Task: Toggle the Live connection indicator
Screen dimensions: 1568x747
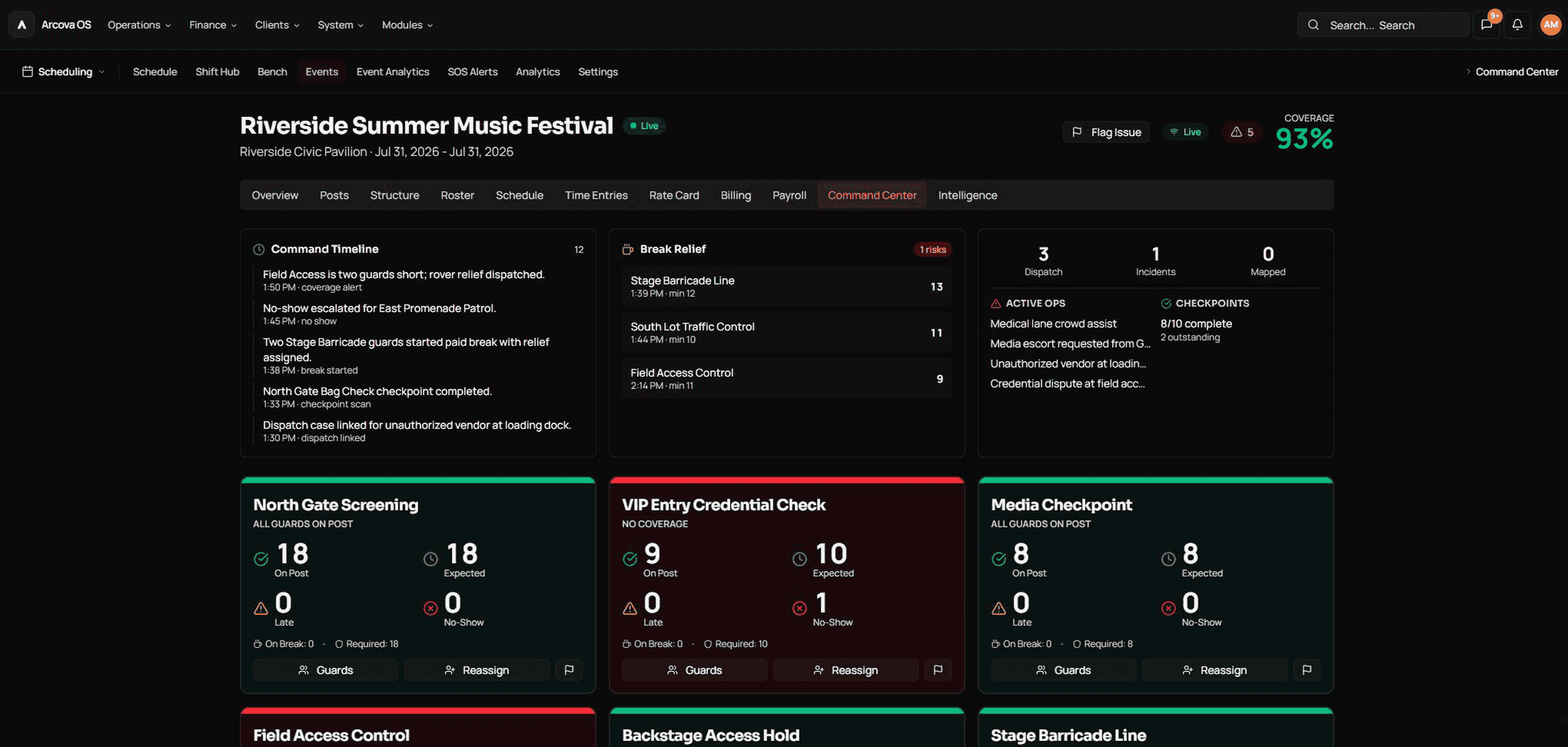Action: pyautogui.click(x=1185, y=132)
